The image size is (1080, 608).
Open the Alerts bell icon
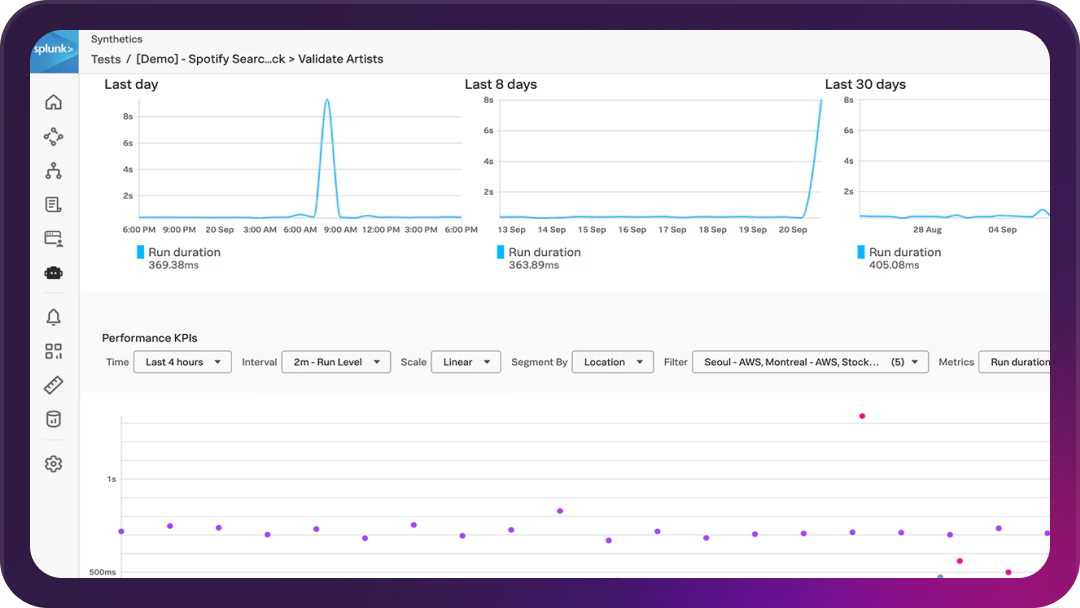(53, 316)
